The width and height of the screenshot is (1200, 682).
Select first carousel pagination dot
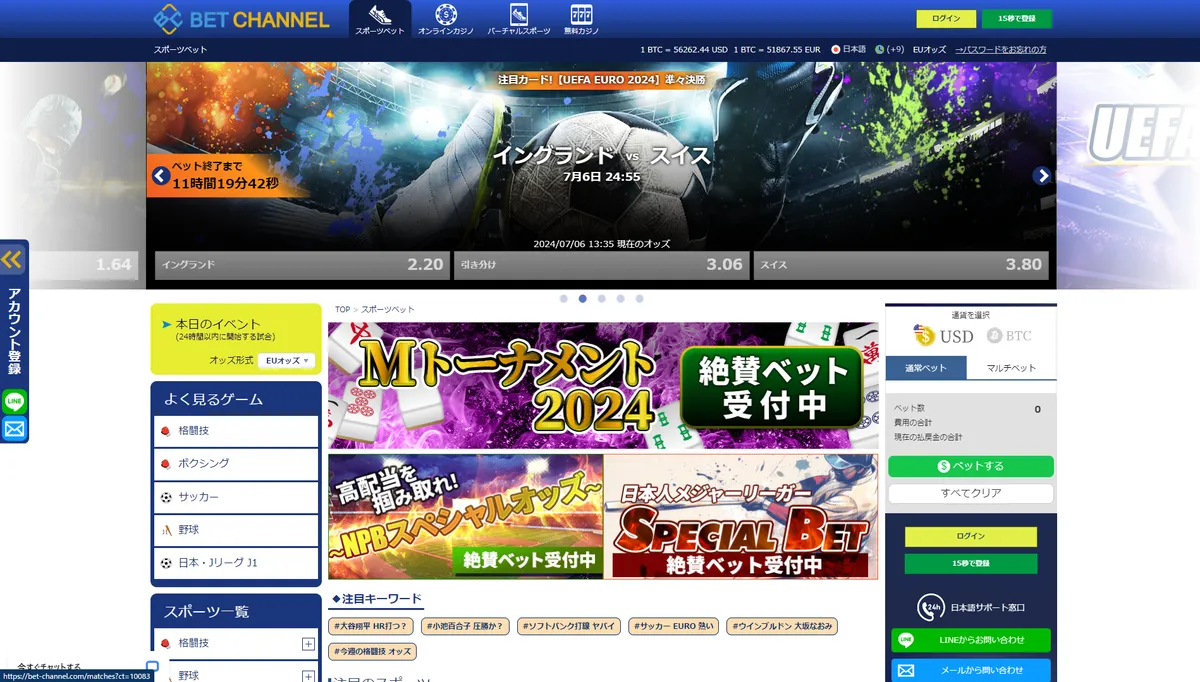point(564,298)
